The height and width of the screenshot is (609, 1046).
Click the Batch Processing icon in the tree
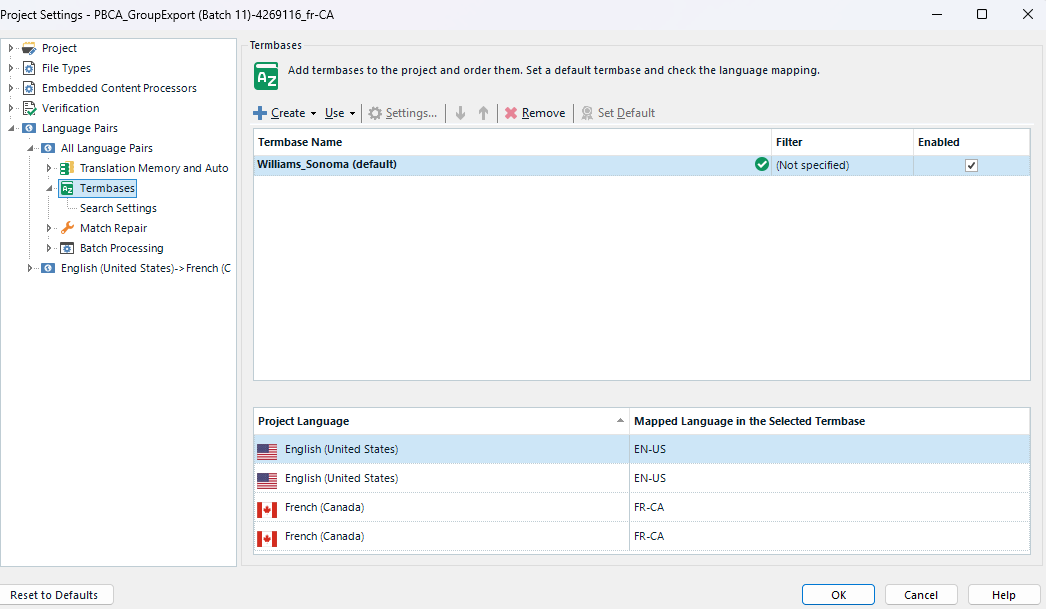(67, 247)
